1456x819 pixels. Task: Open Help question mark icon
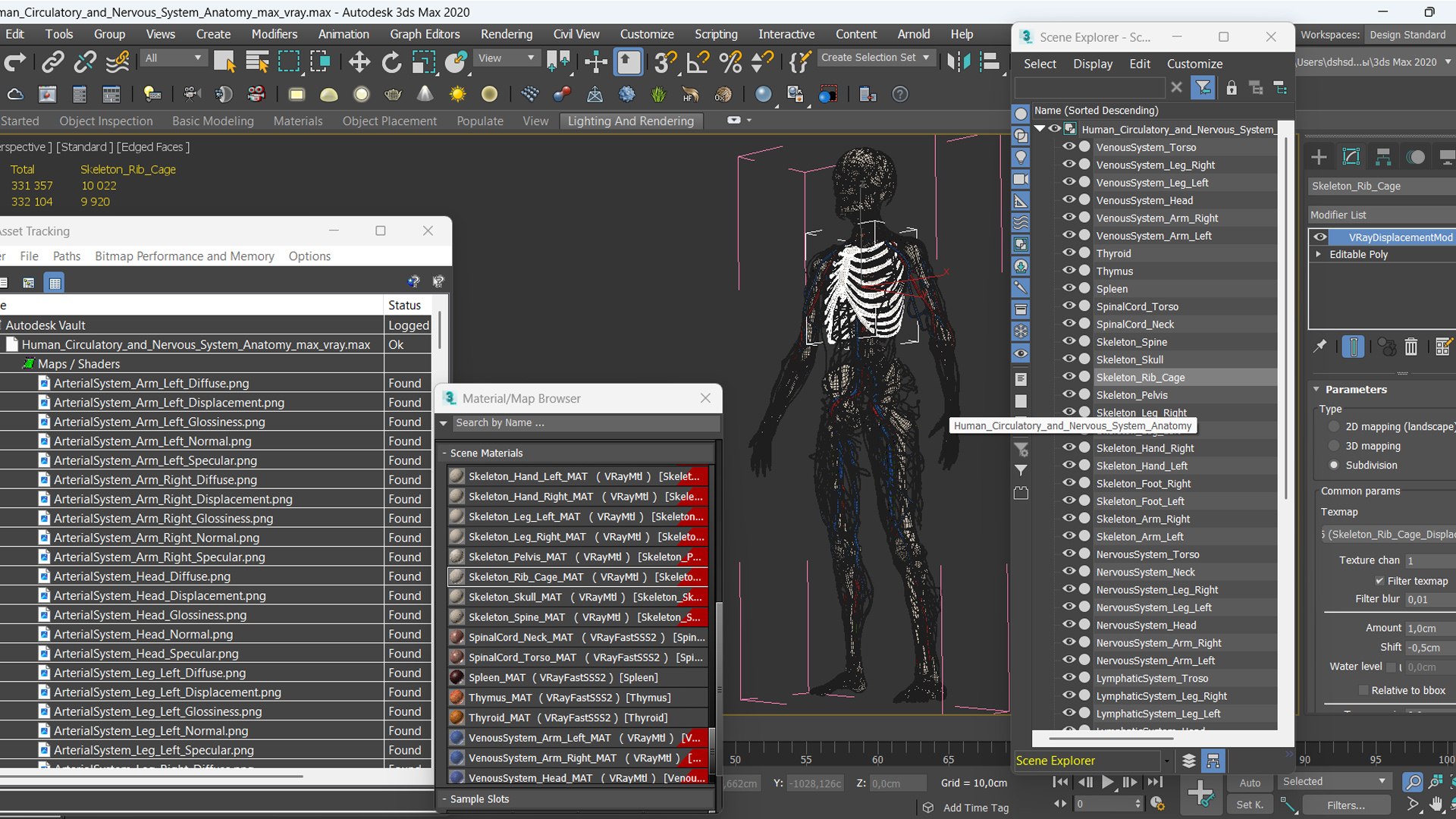click(x=899, y=94)
